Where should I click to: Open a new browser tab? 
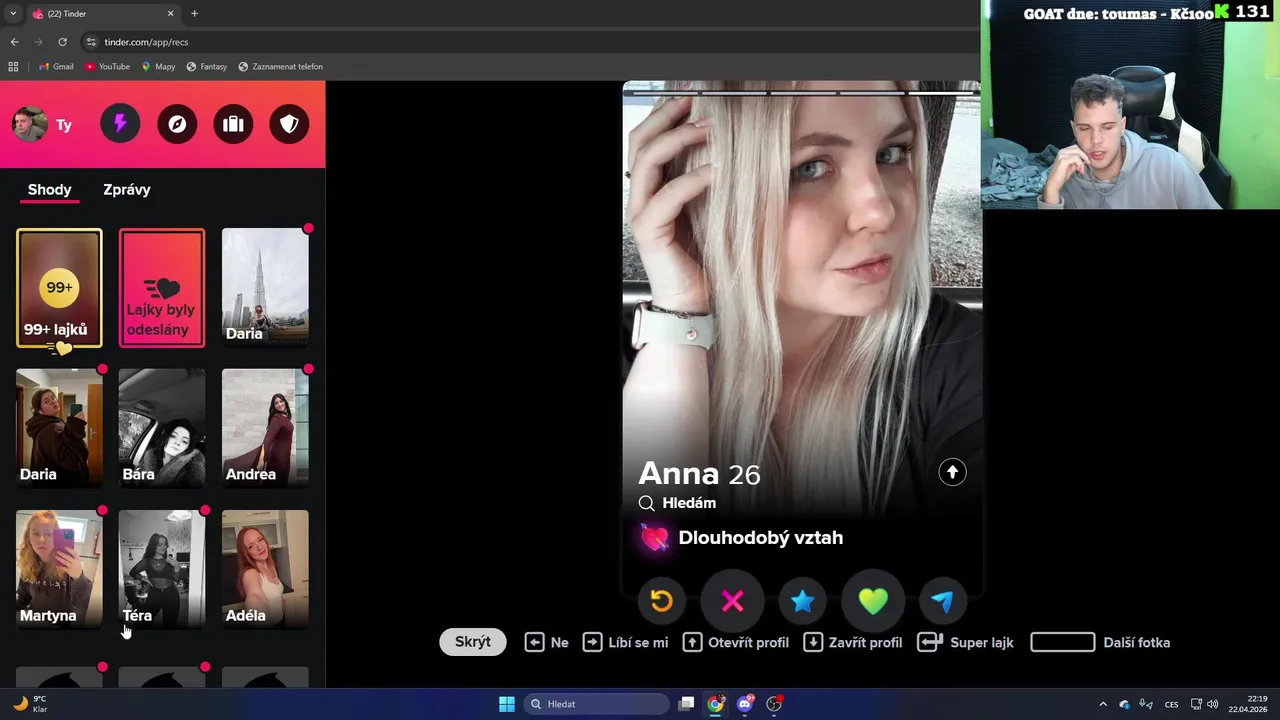point(194,13)
